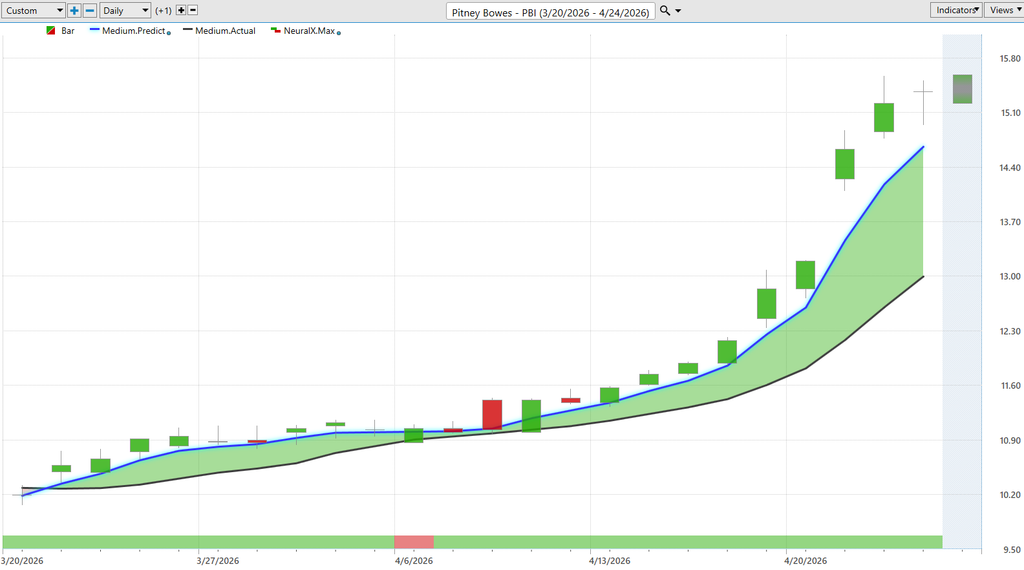1024x570 pixels.
Task: Click the dot beside Medium.Predict
Action: click(168, 33)
